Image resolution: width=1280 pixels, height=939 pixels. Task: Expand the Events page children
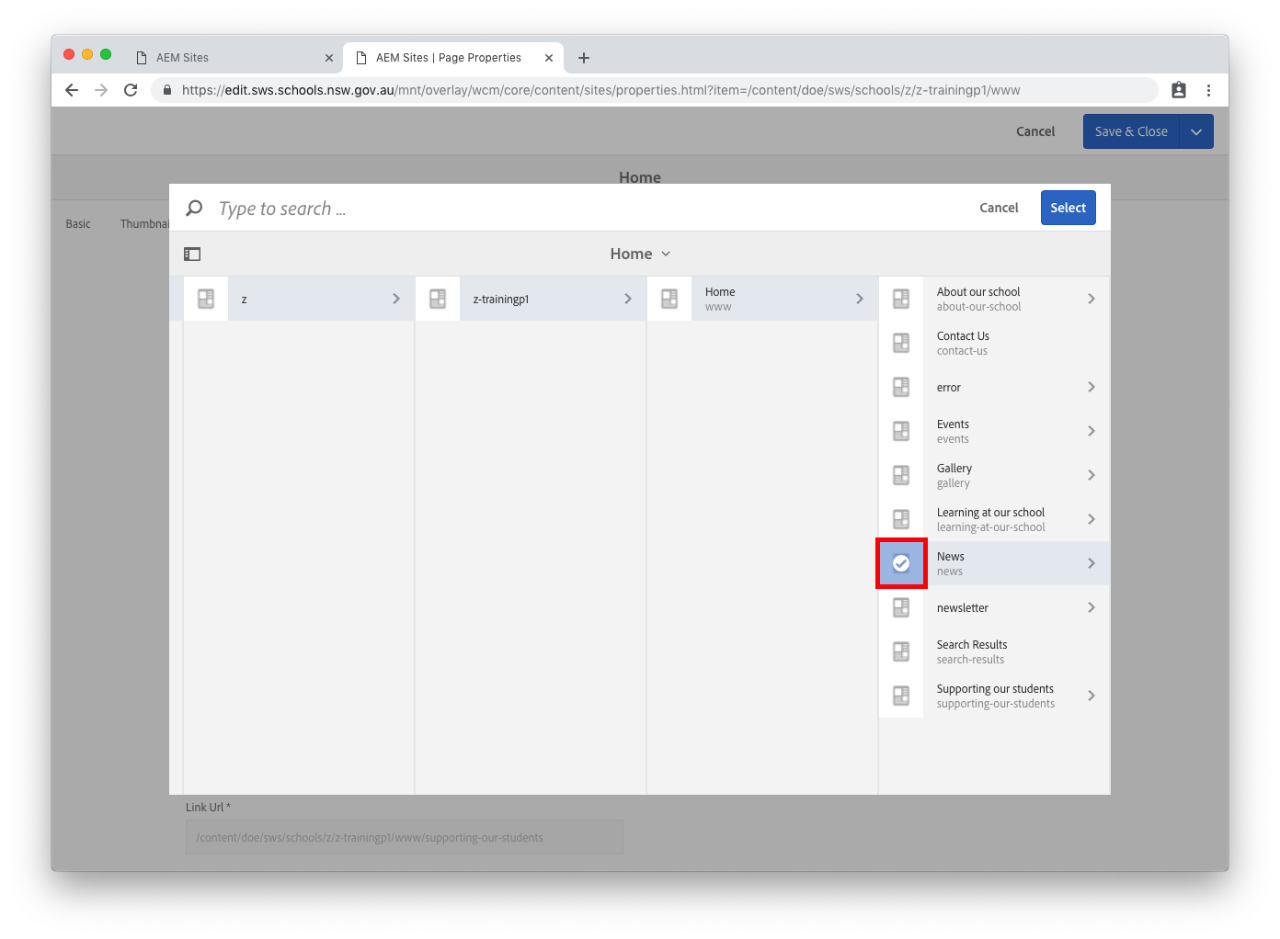click(1091, 431)
